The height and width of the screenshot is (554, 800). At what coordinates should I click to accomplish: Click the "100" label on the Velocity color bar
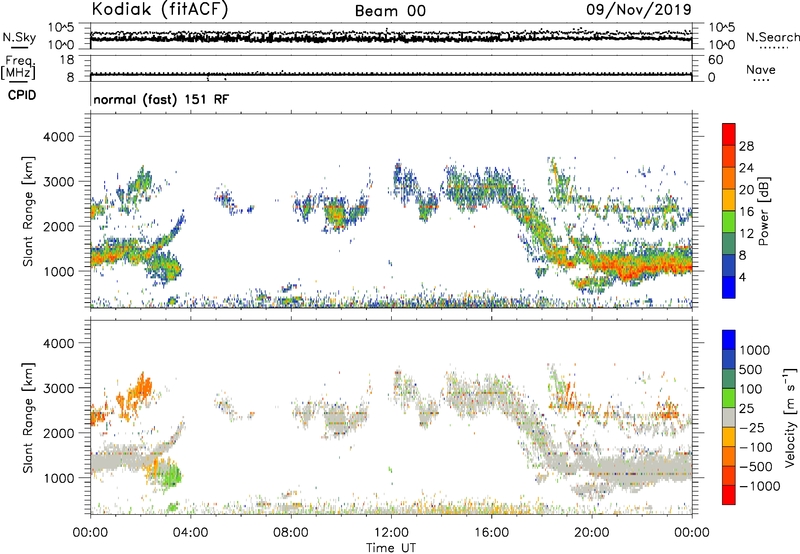click(x=750, y=389)
